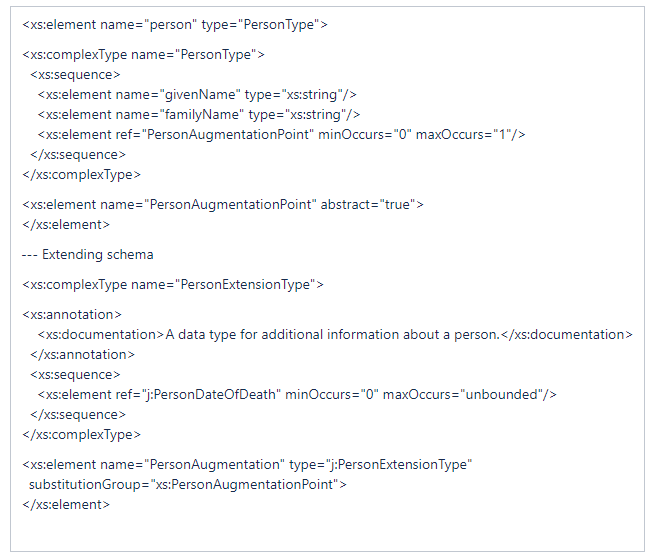Click the substitutionGroup attribute line
This screenshot has width=655, height=559.
point(188,485)
